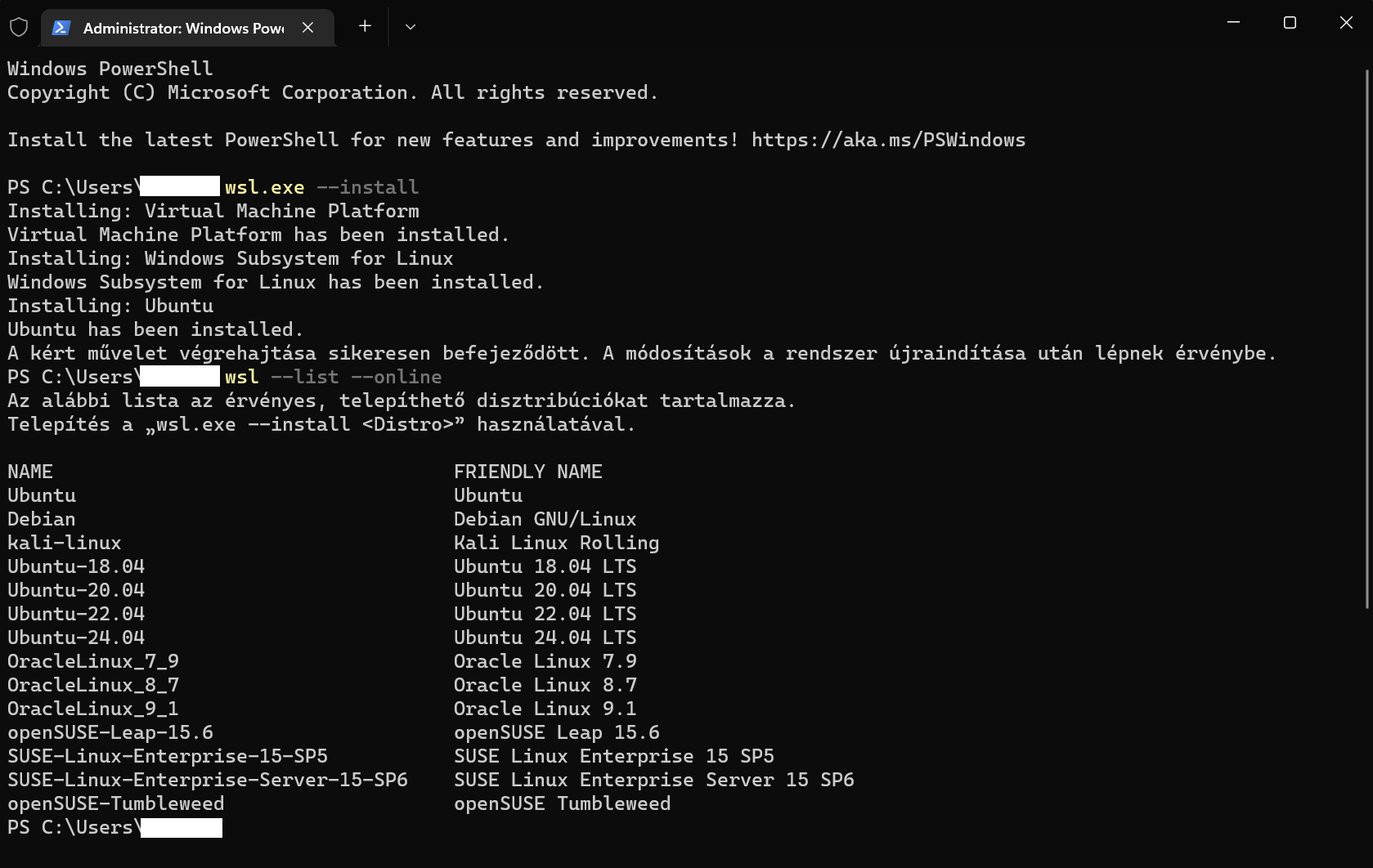Click the FRIENDLY NAME column header
This screenshot has height=868, width=1373.
tap(528, 472)
